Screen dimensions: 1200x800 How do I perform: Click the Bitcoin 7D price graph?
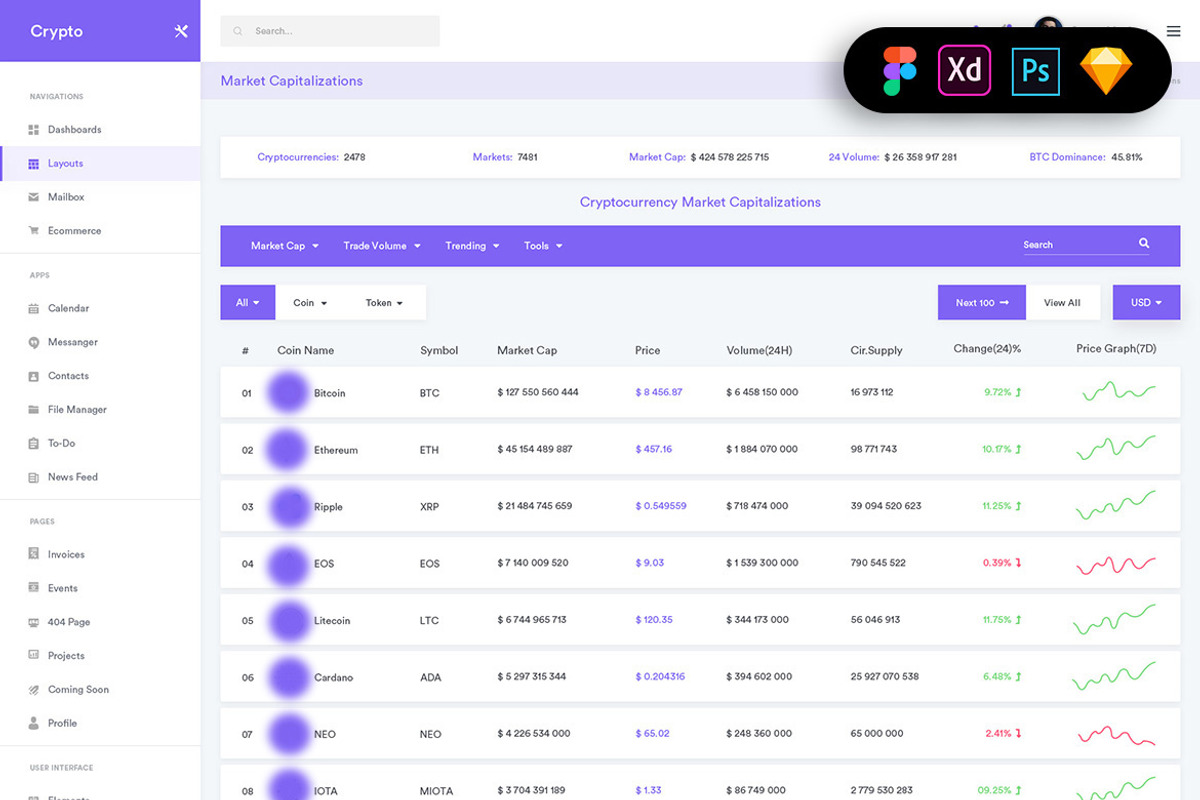1119,391
